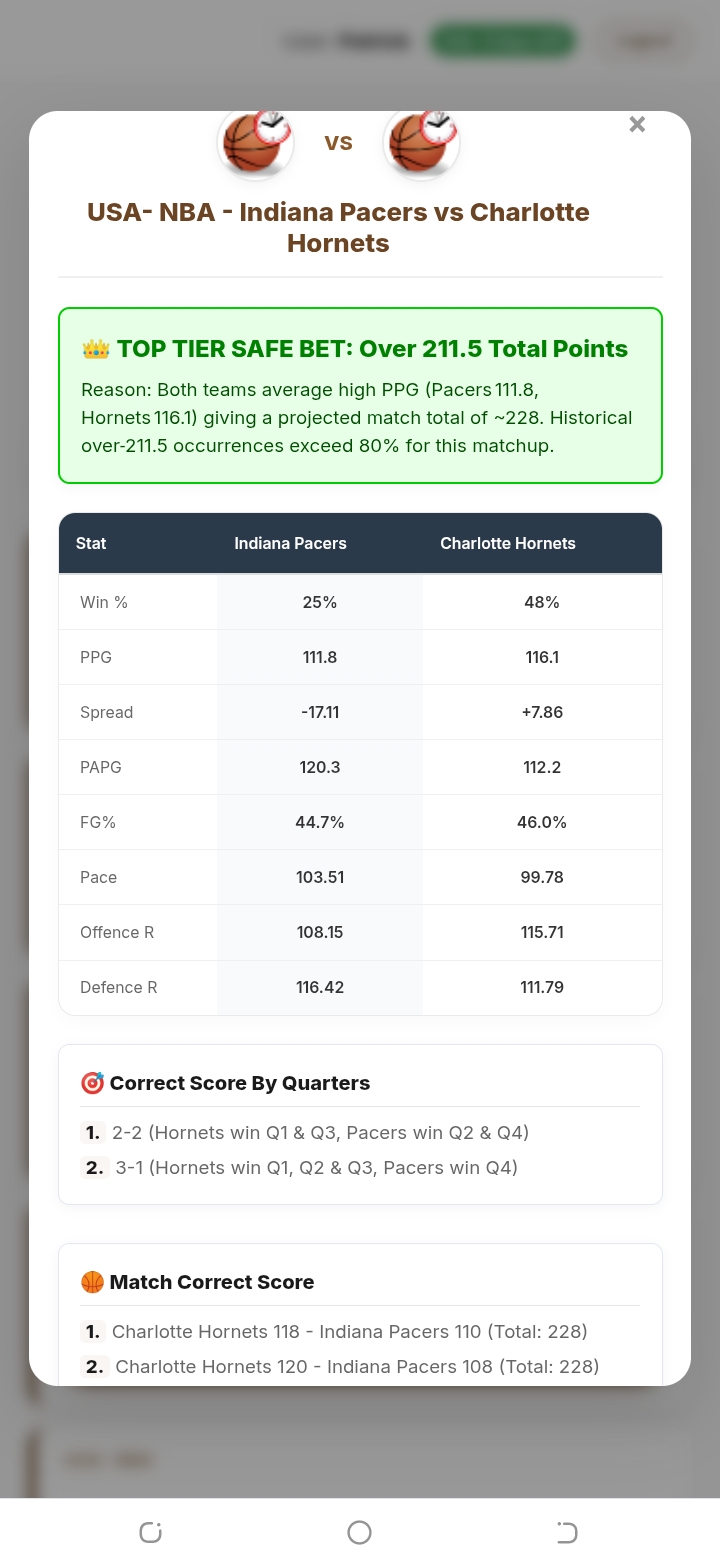Click the blurred green button behind the popup
The width and height of the screenshot is (720, 1566).
tap(502, 41)
